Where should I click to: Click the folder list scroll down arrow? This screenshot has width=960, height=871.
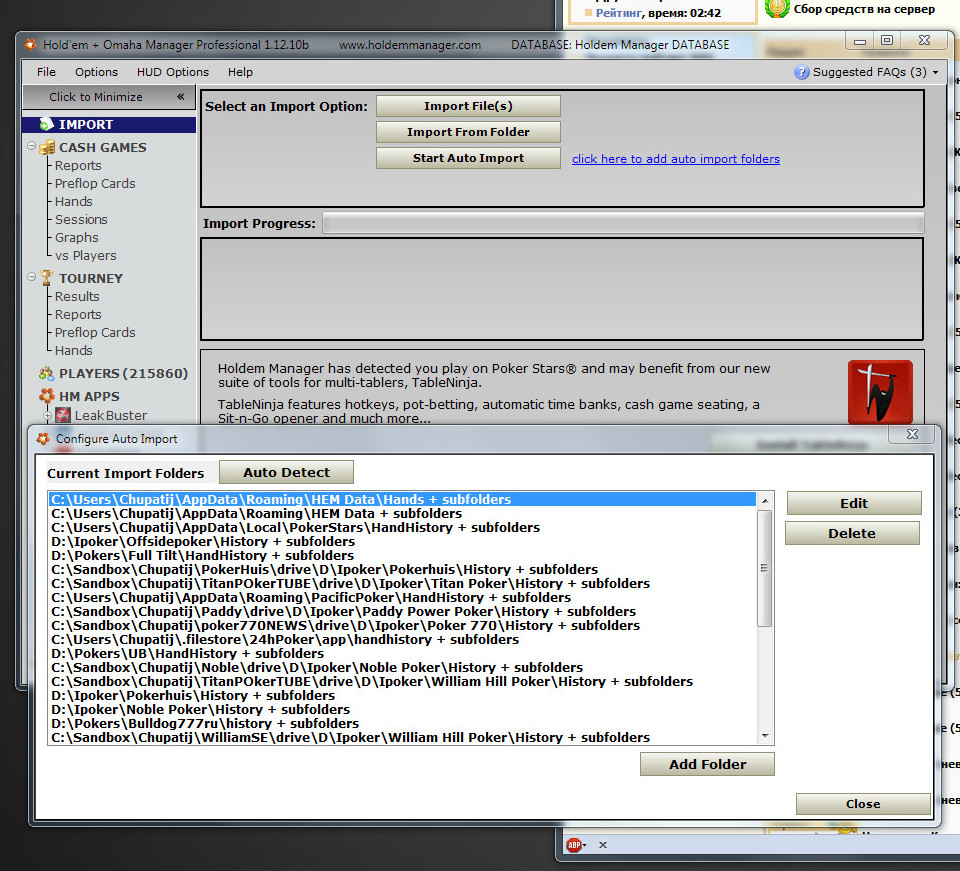(x=765, y=736)
